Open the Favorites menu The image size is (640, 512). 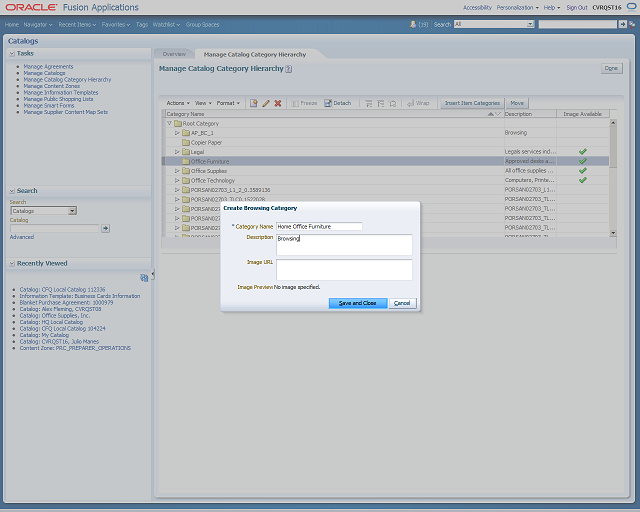[x=116, y=24]
